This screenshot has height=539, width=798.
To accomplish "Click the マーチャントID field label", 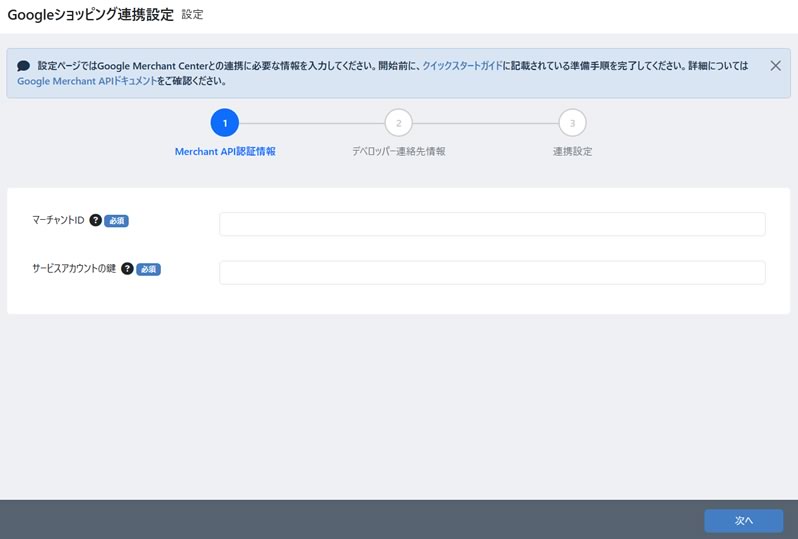I will 58,220.
